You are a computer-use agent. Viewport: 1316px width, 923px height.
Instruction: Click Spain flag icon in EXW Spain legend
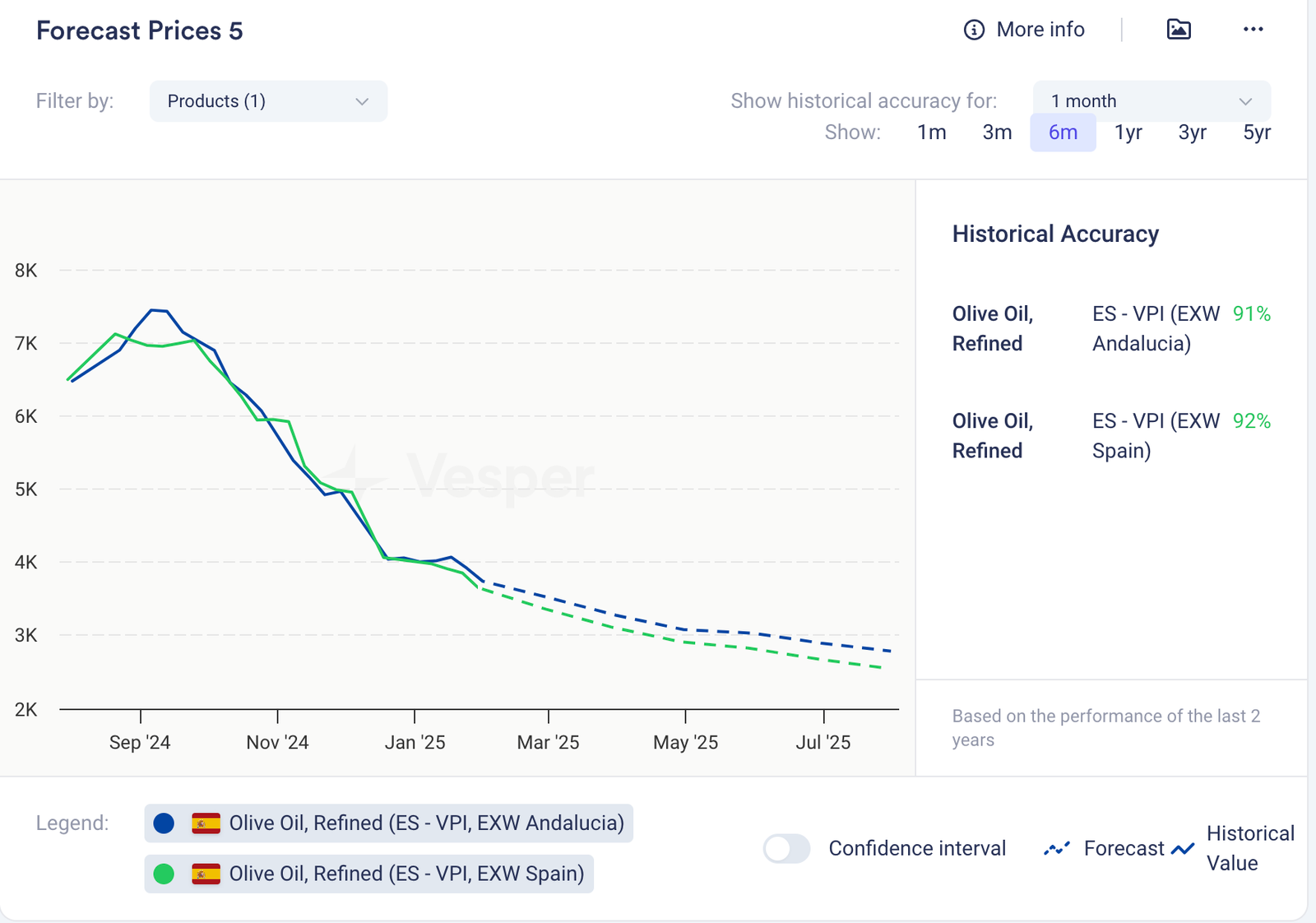[206, 874]
